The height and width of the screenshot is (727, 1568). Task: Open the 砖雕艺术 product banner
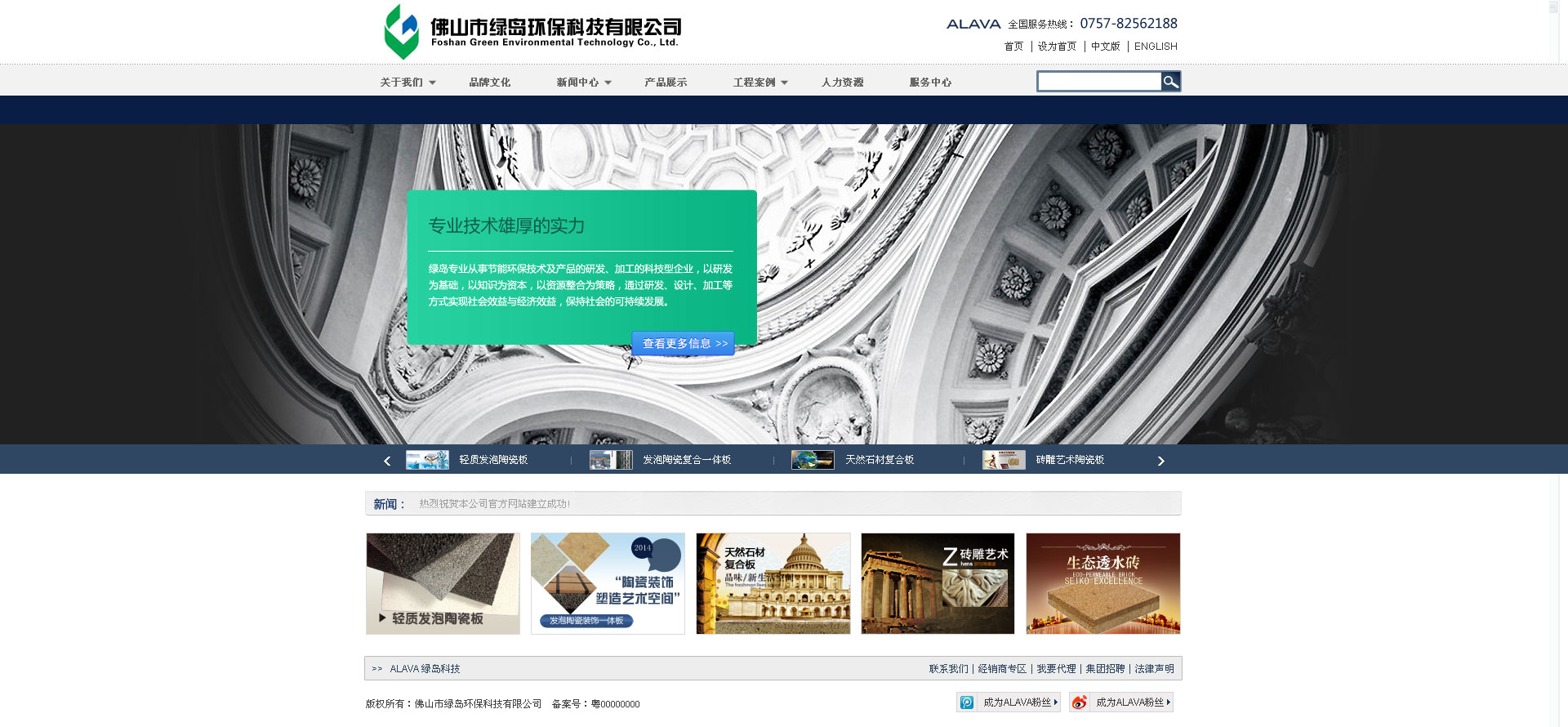pyautogui.click(x=938, y=583)
